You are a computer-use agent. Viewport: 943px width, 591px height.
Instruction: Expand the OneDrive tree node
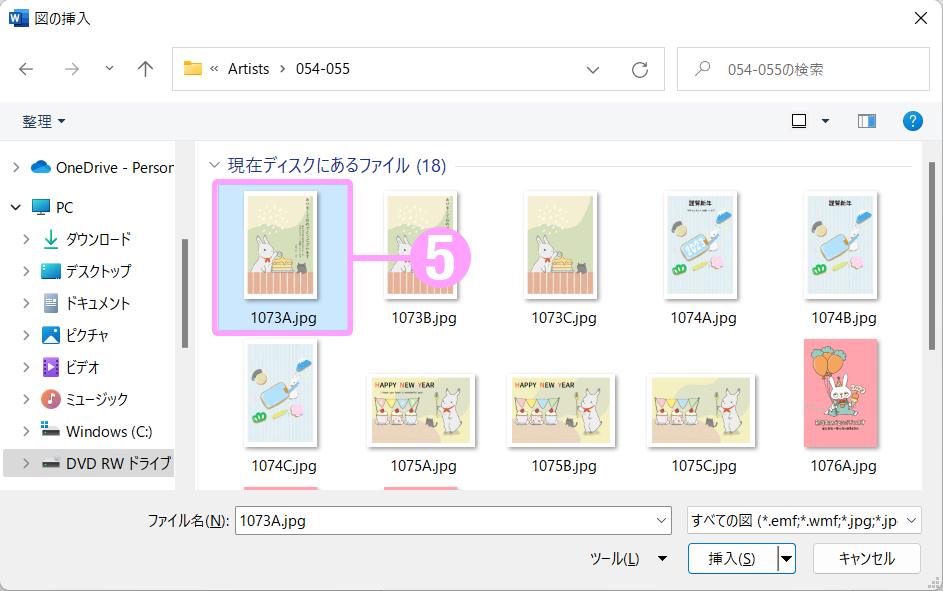point(16,167)
